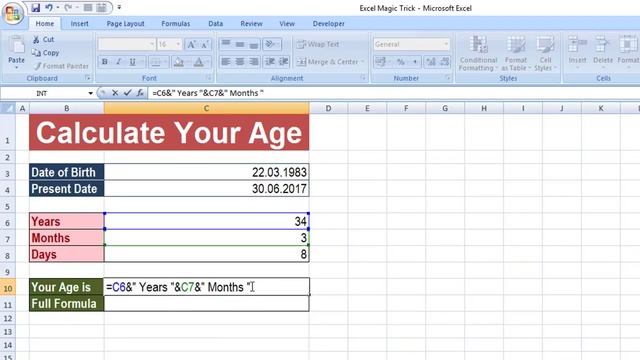Switch to the Data tab
The height and width of the screenshot is (360, 640).
[x=216, y=24]
